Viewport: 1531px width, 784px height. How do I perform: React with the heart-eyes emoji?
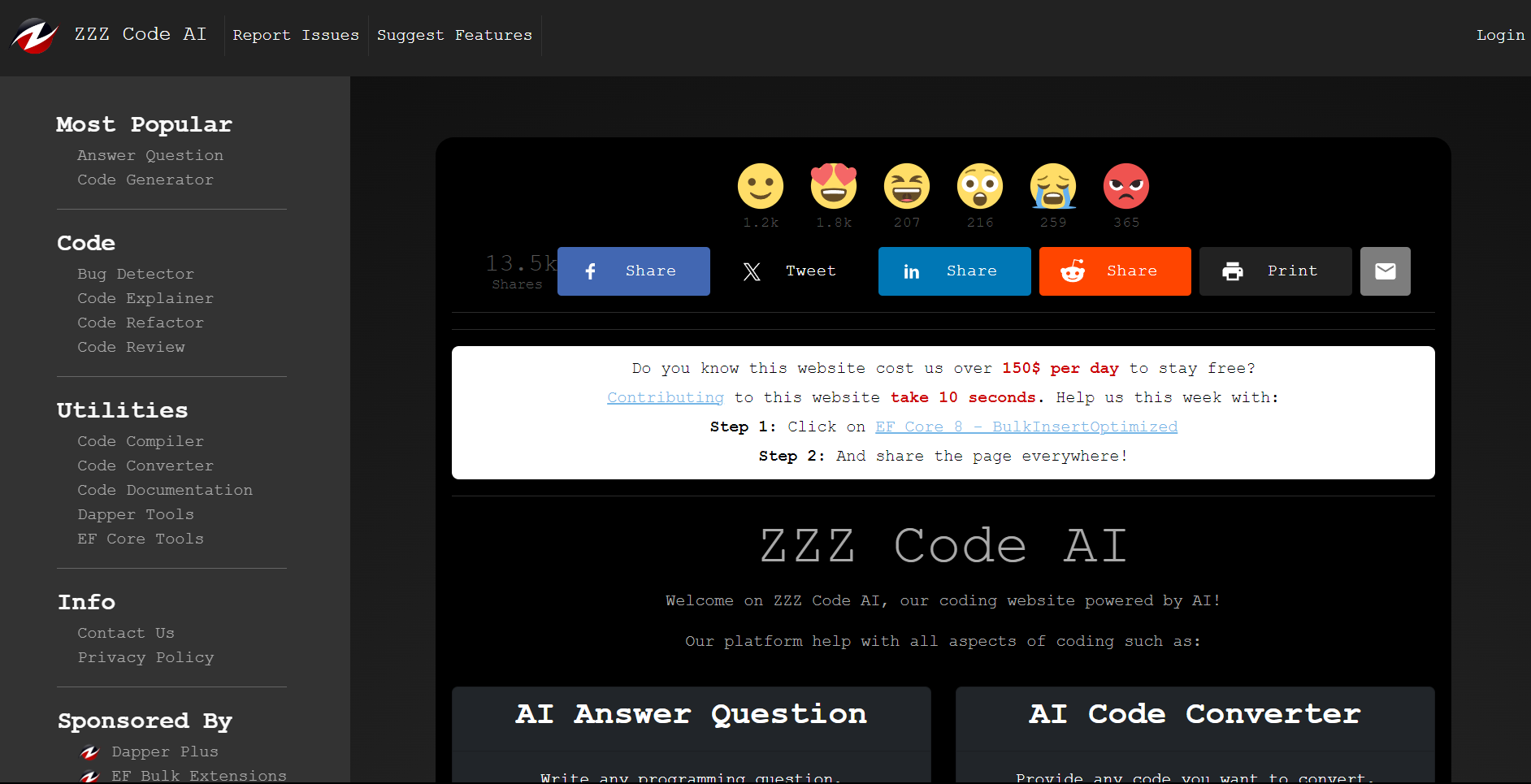pyautogui.click(x=833, y=186)
